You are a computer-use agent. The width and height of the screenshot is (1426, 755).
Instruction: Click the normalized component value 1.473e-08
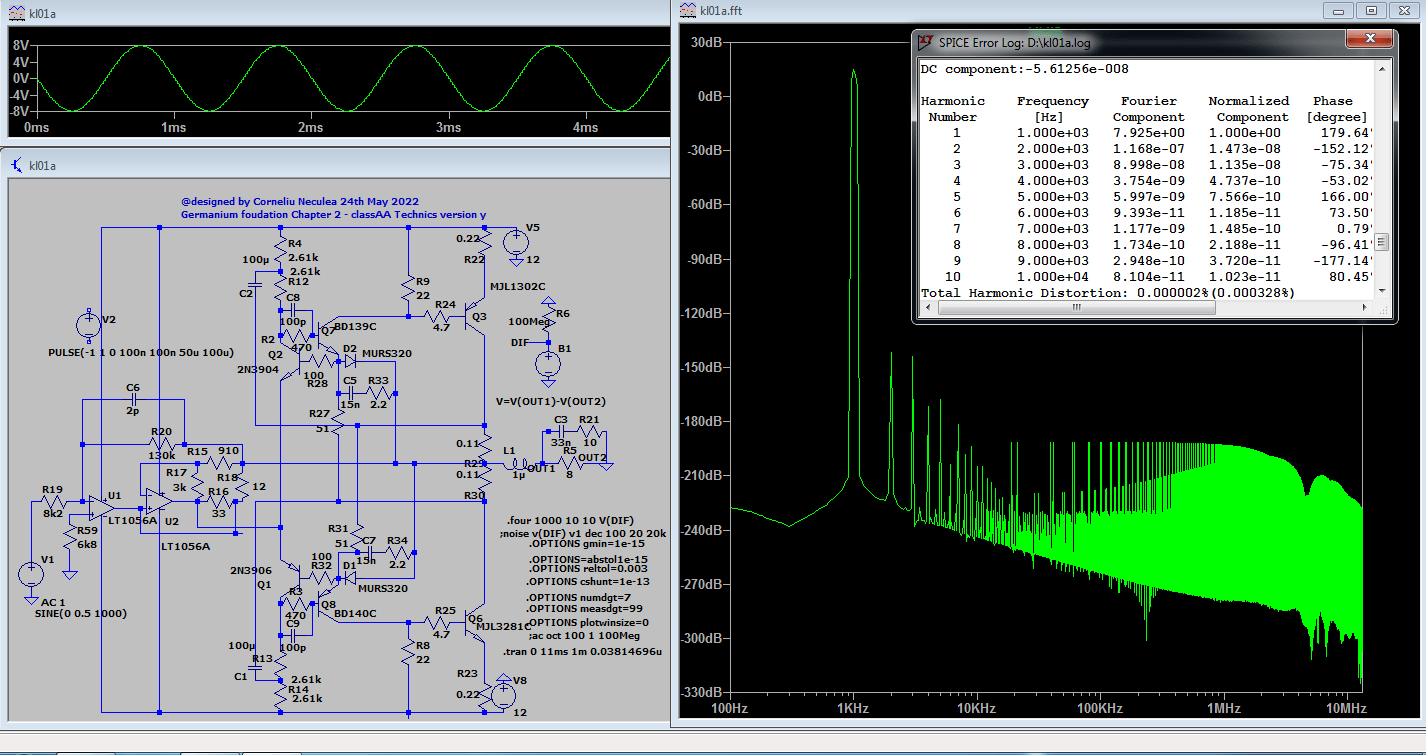click(1244, 149)
